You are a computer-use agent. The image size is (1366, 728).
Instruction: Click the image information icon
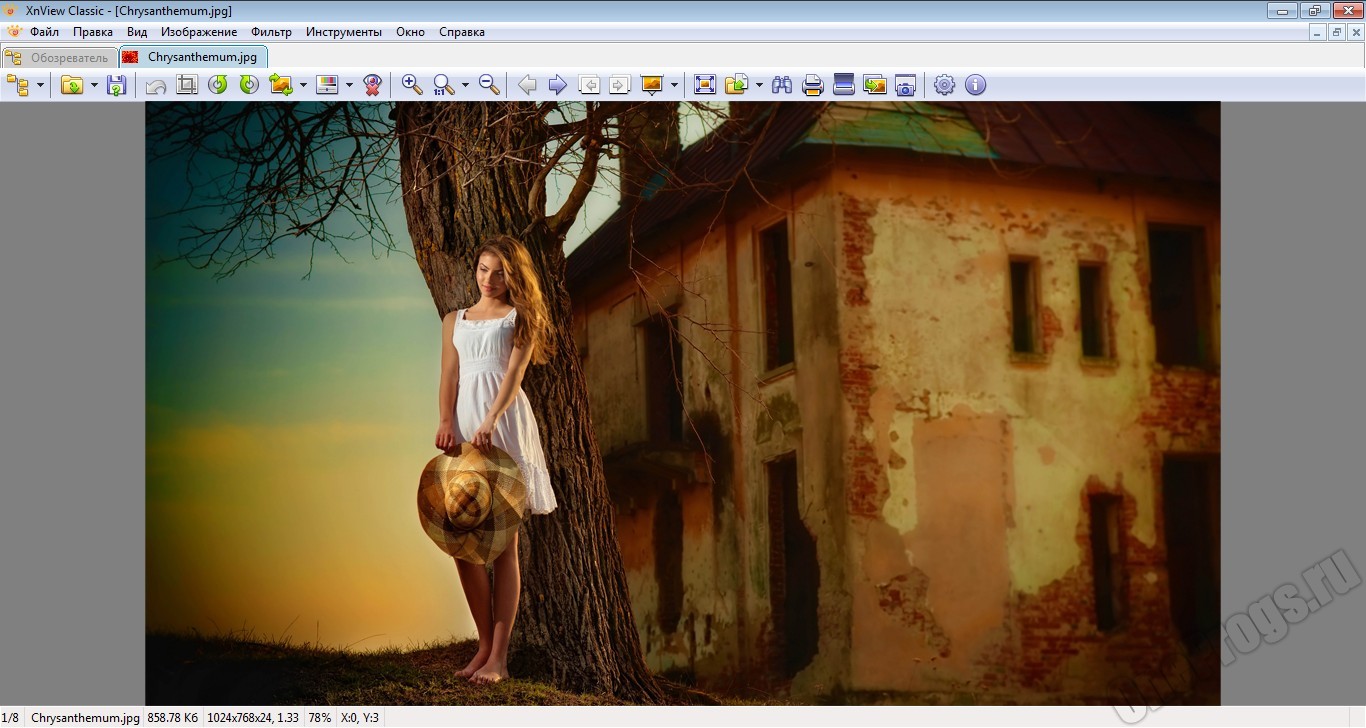point(975,85)
